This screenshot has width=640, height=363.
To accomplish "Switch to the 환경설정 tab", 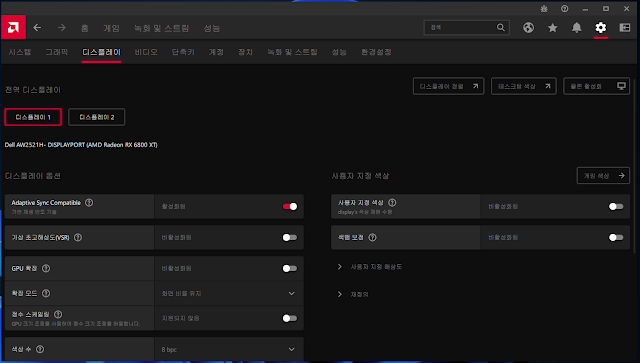I will pyautogui.click(x=376, y=52).
